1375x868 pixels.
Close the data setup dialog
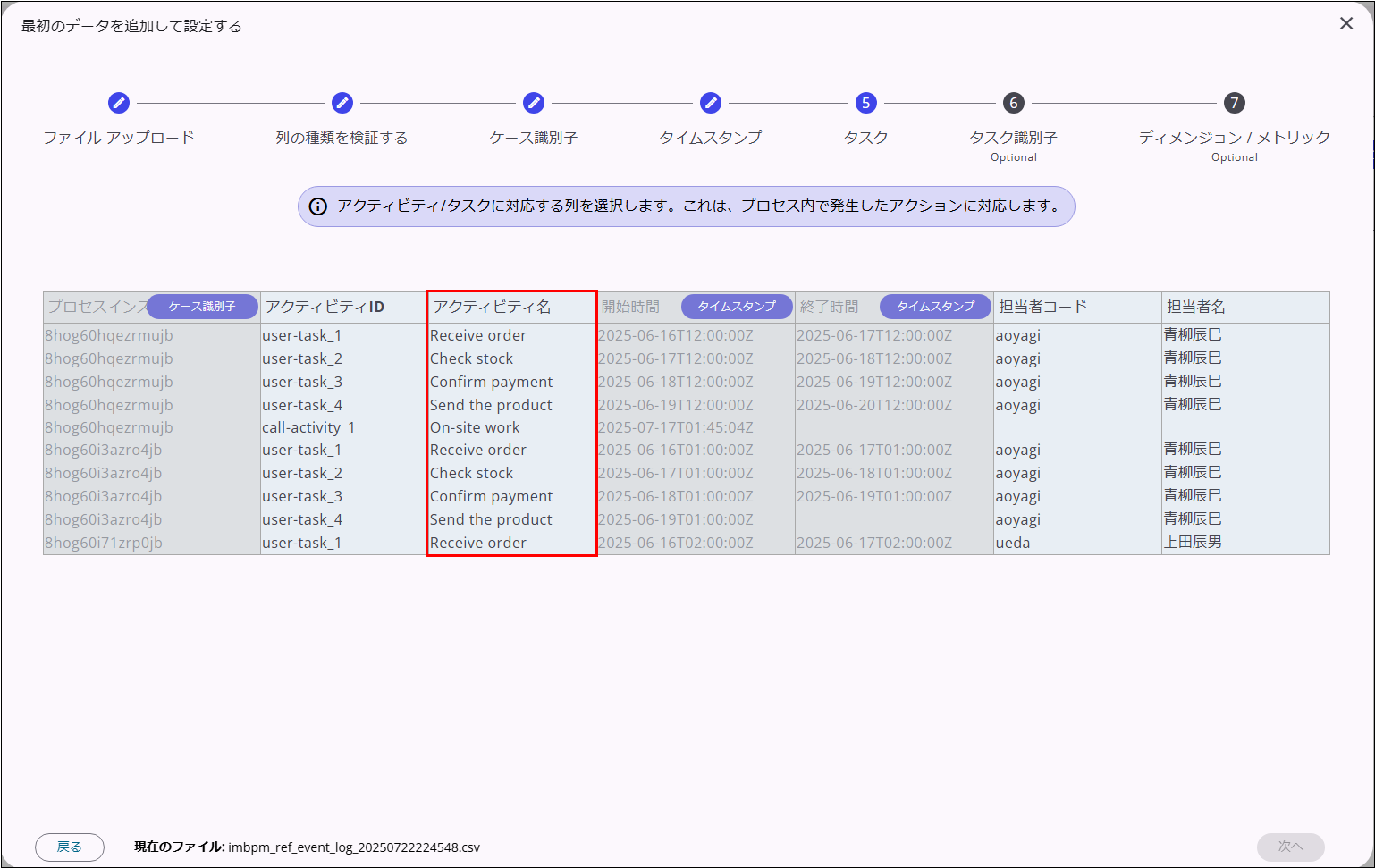pyautogui.click(x=1346, y=24)
